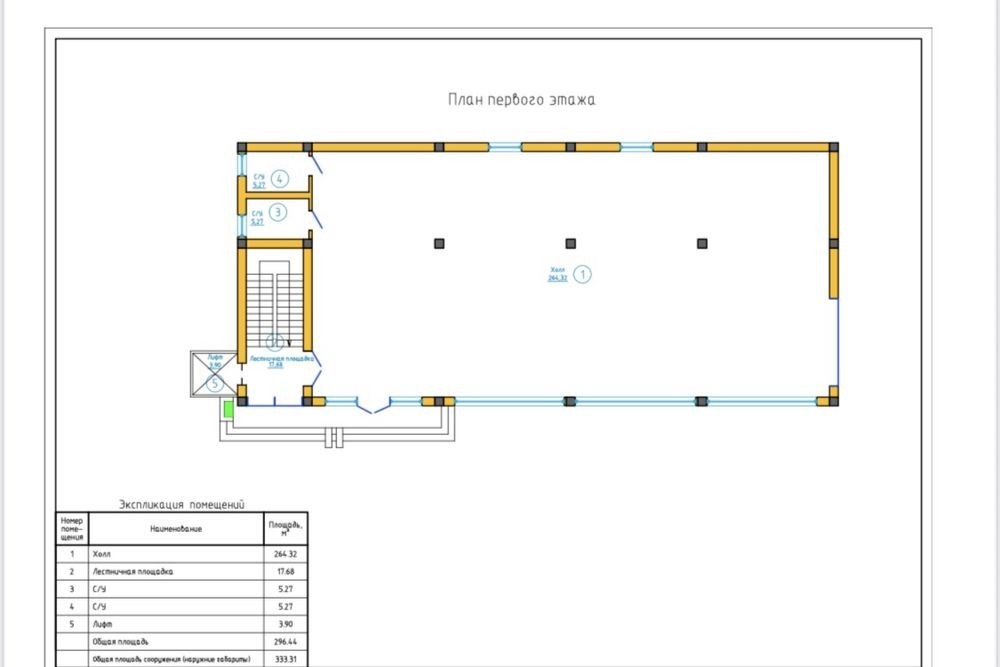The height and width of the screenshot is (667, 1000).
Task: Click the circled number 4 restroom marker
Action: 280,180
